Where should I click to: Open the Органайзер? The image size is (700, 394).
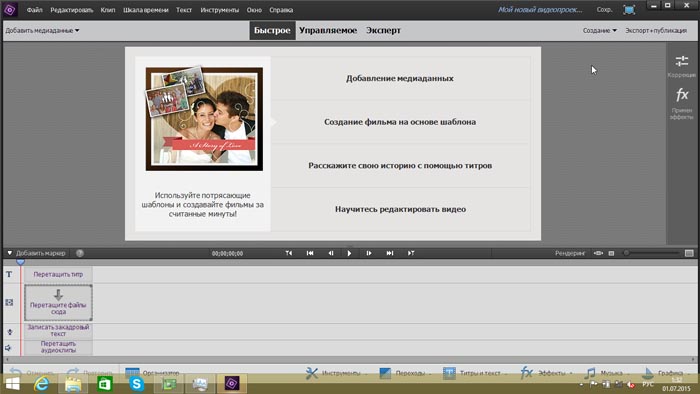pos(152,373)
